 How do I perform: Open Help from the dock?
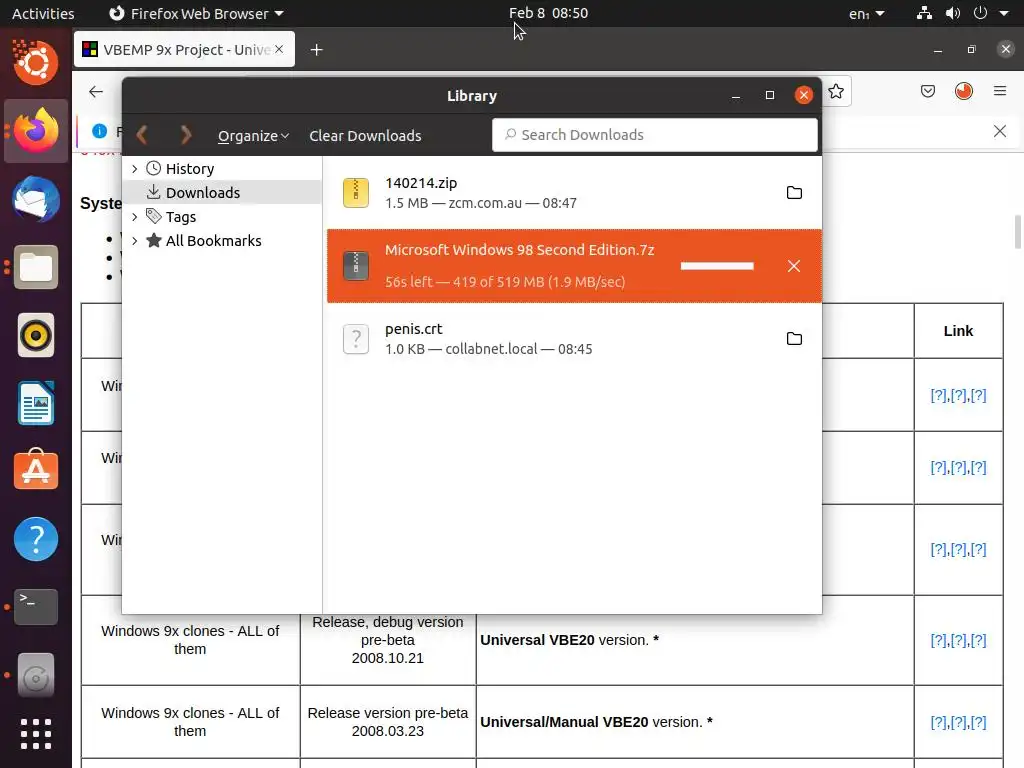(x=36, y=539)
